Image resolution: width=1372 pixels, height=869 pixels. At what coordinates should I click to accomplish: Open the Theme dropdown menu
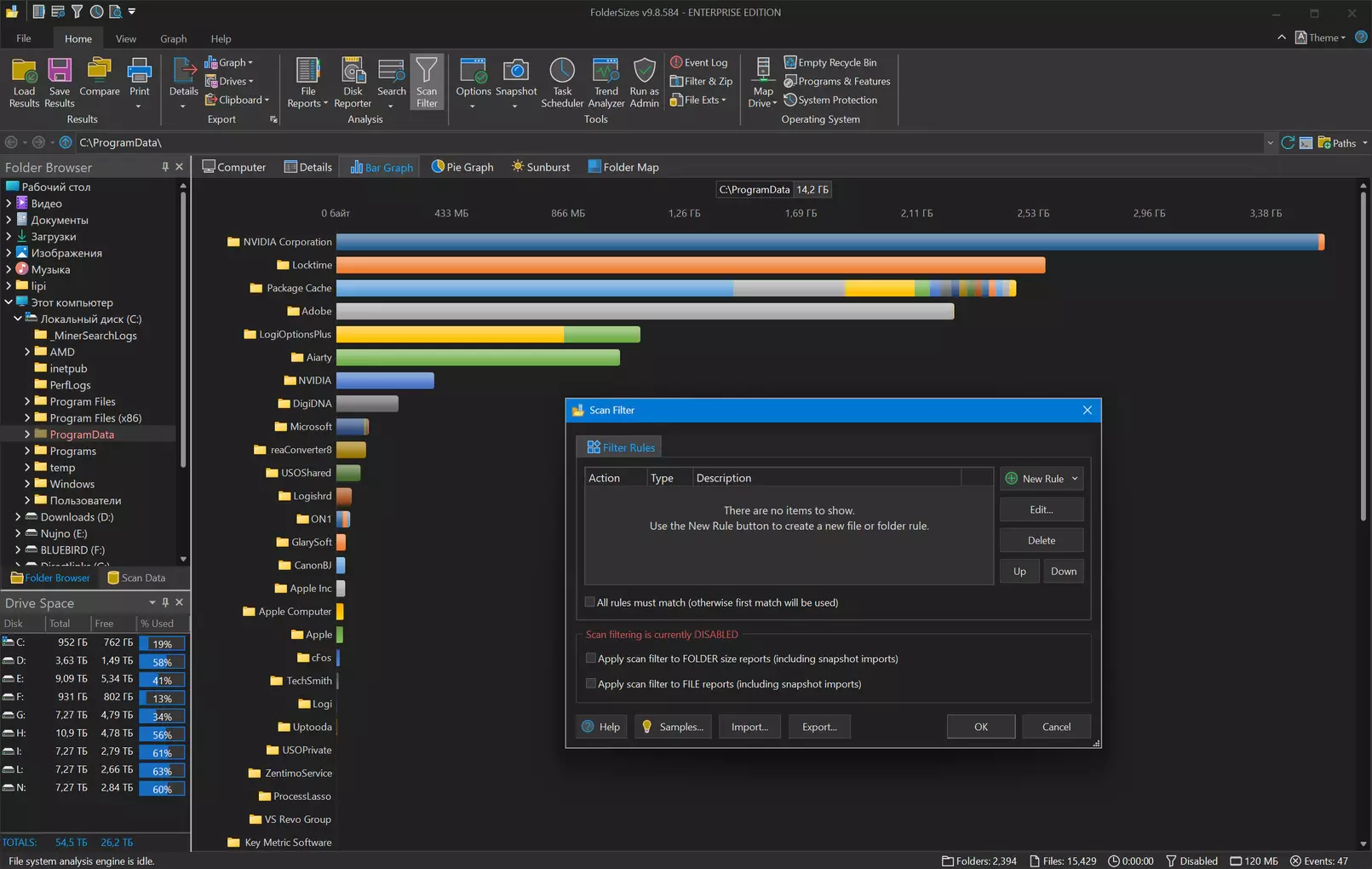tap(1321, 37)
